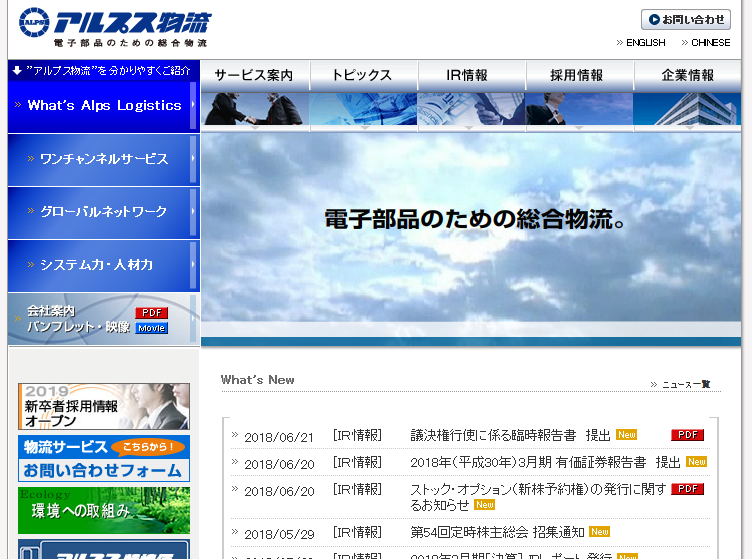This screenshot has width=752, height=559.
Task: Open the Ecology 環境への取組み banner
Action: point(104,511)
